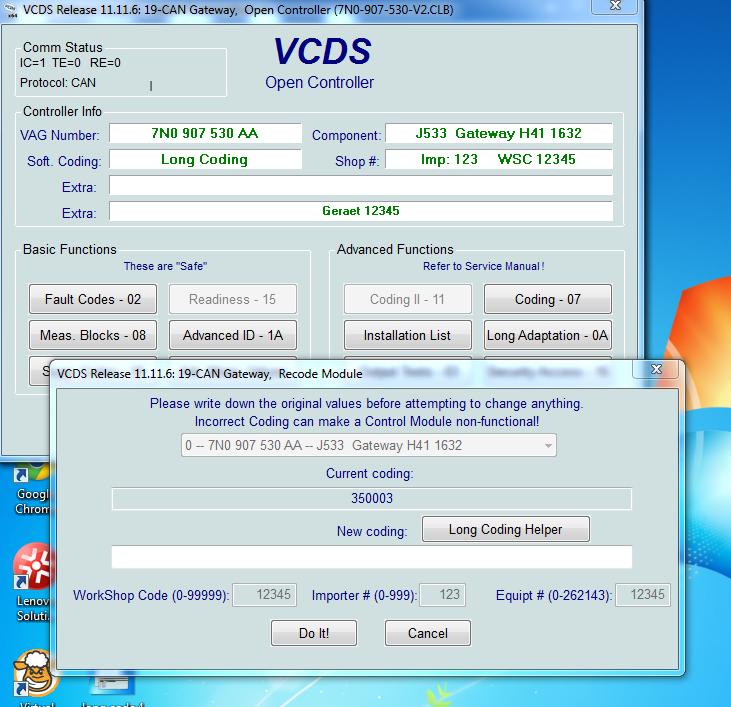Click the New coding input field
Viewport: 731px width, 707px height.
tap(372, 557)
